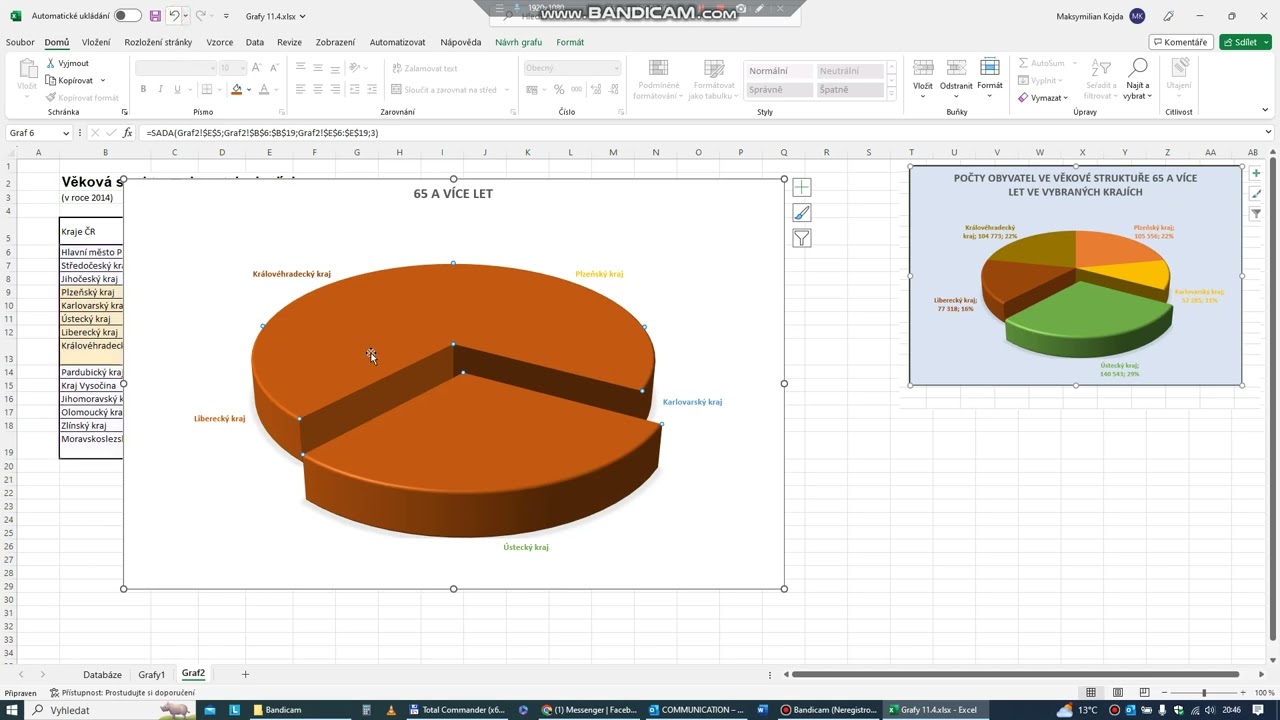Open the Chart Elements plus button
1280x720 pixels.
click(801, 188)
